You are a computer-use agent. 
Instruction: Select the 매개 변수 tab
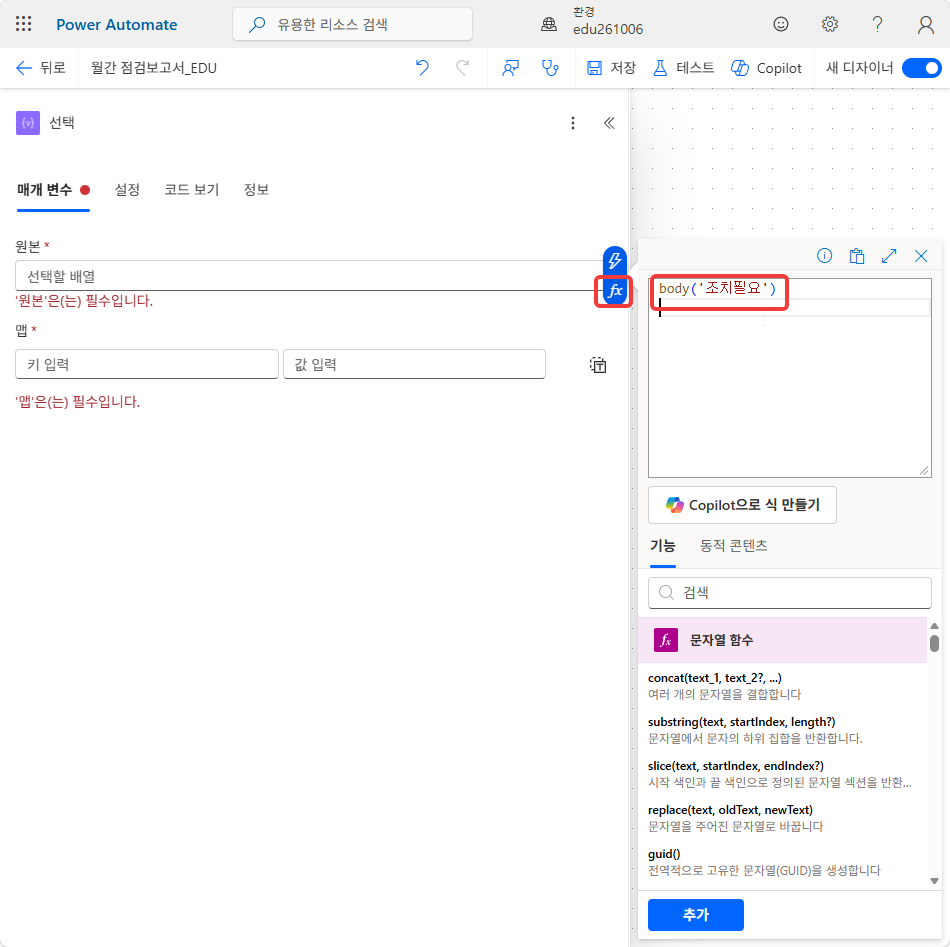click(53, 190)
